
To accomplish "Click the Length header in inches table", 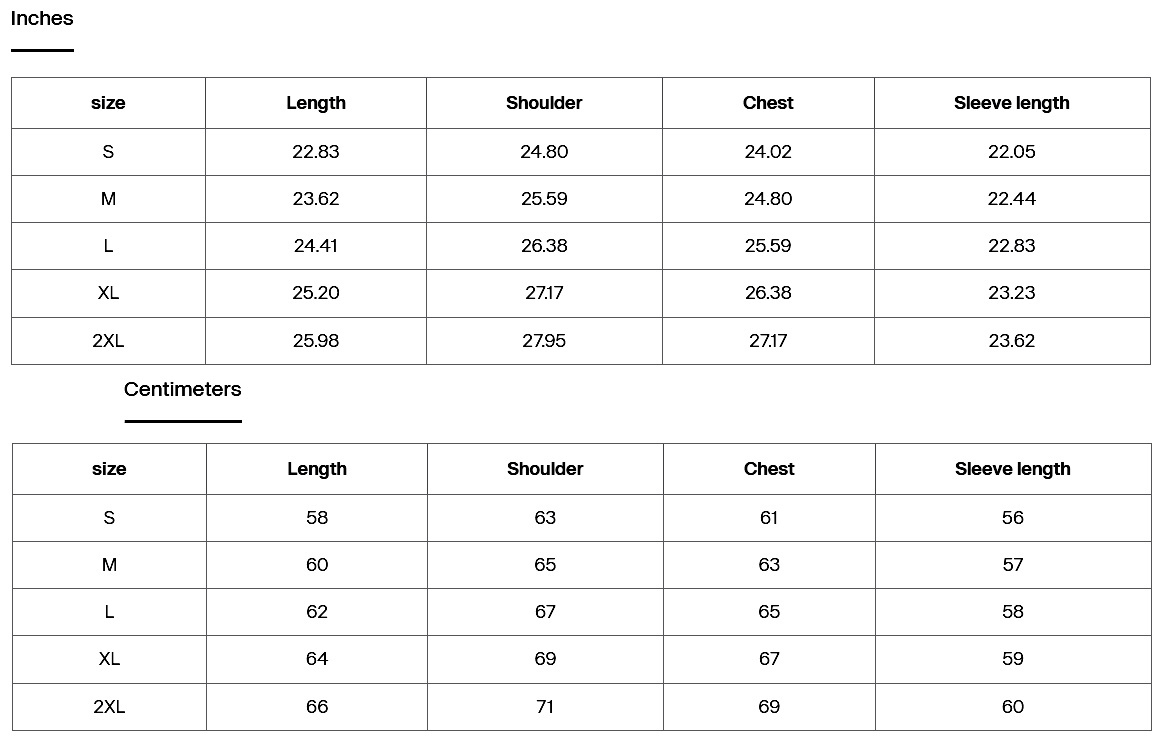I will point(316,103).
